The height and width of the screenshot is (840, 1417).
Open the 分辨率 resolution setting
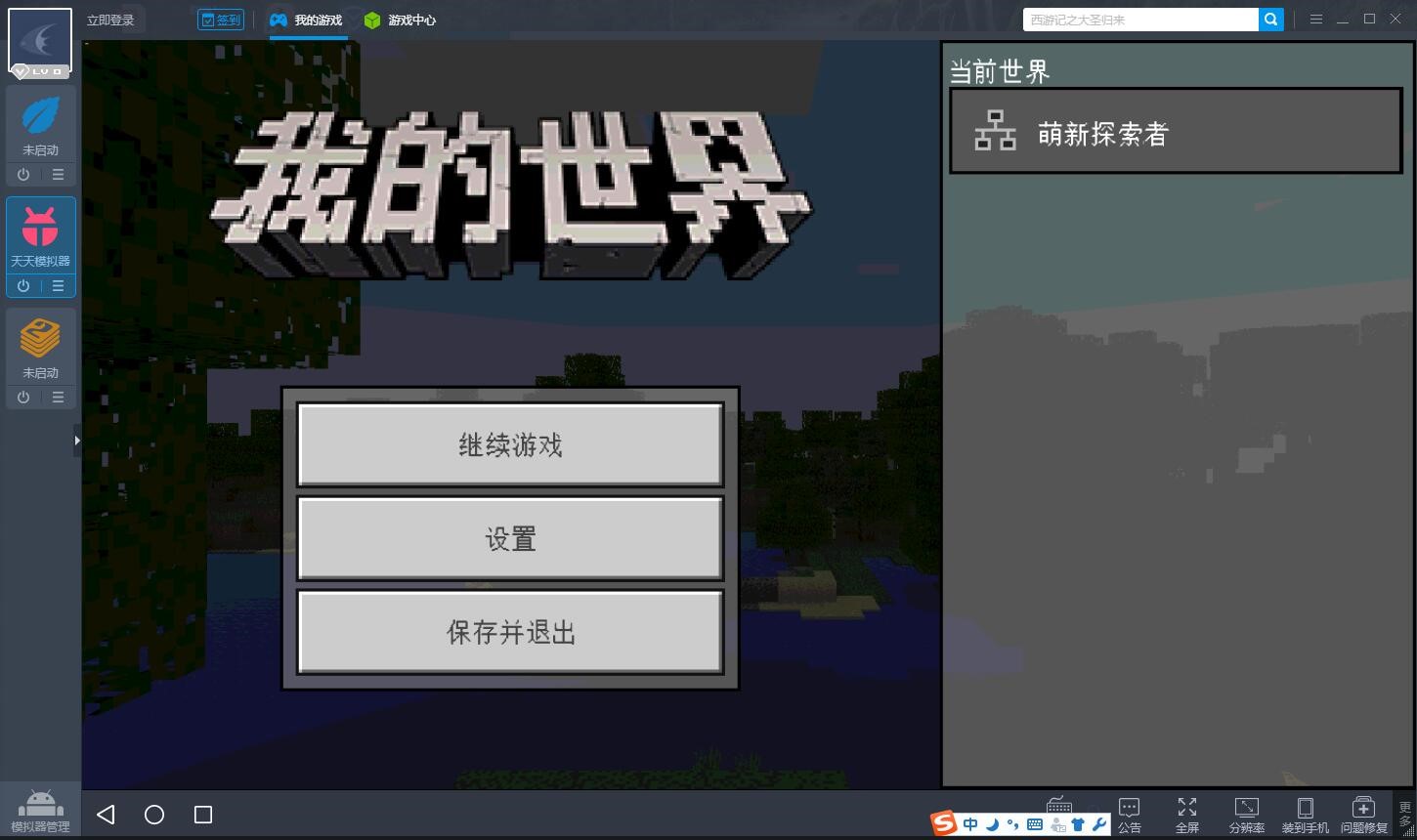(x=1246, y=815)
